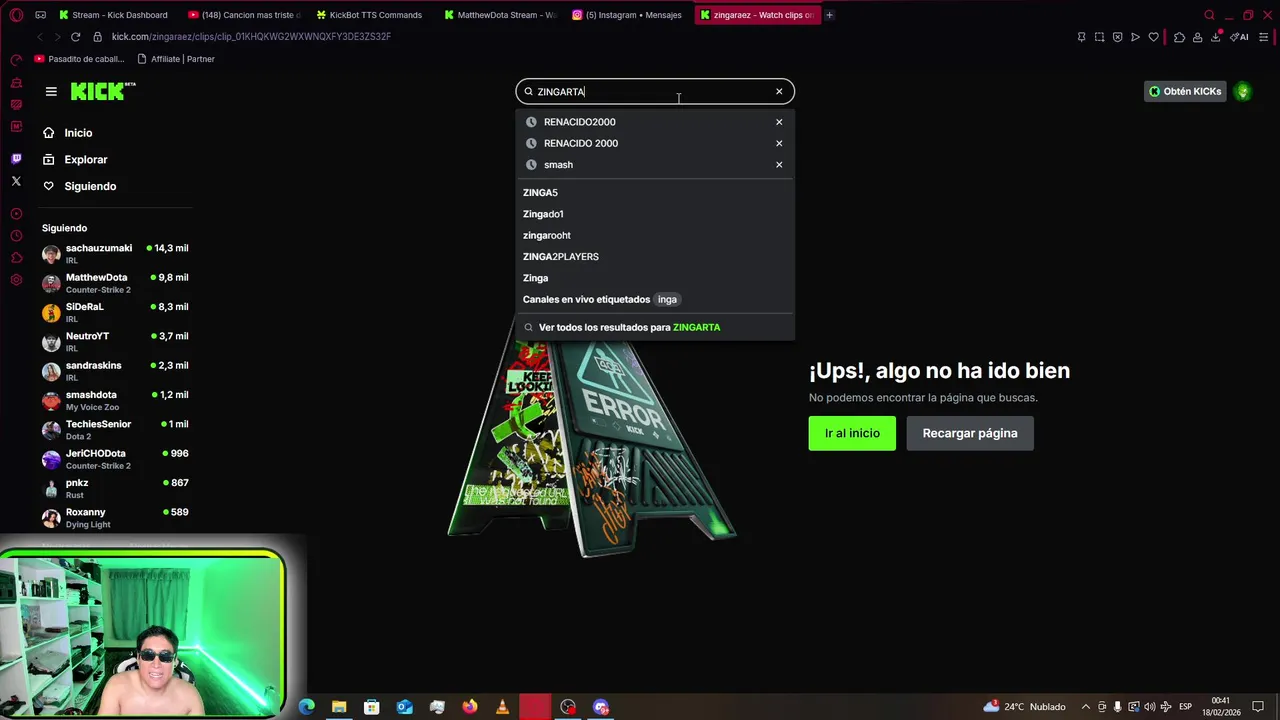The height and width of the screenshot is (720, 1280).
Task: Open File Explorer from taskbar
Action: coord(339,707)
